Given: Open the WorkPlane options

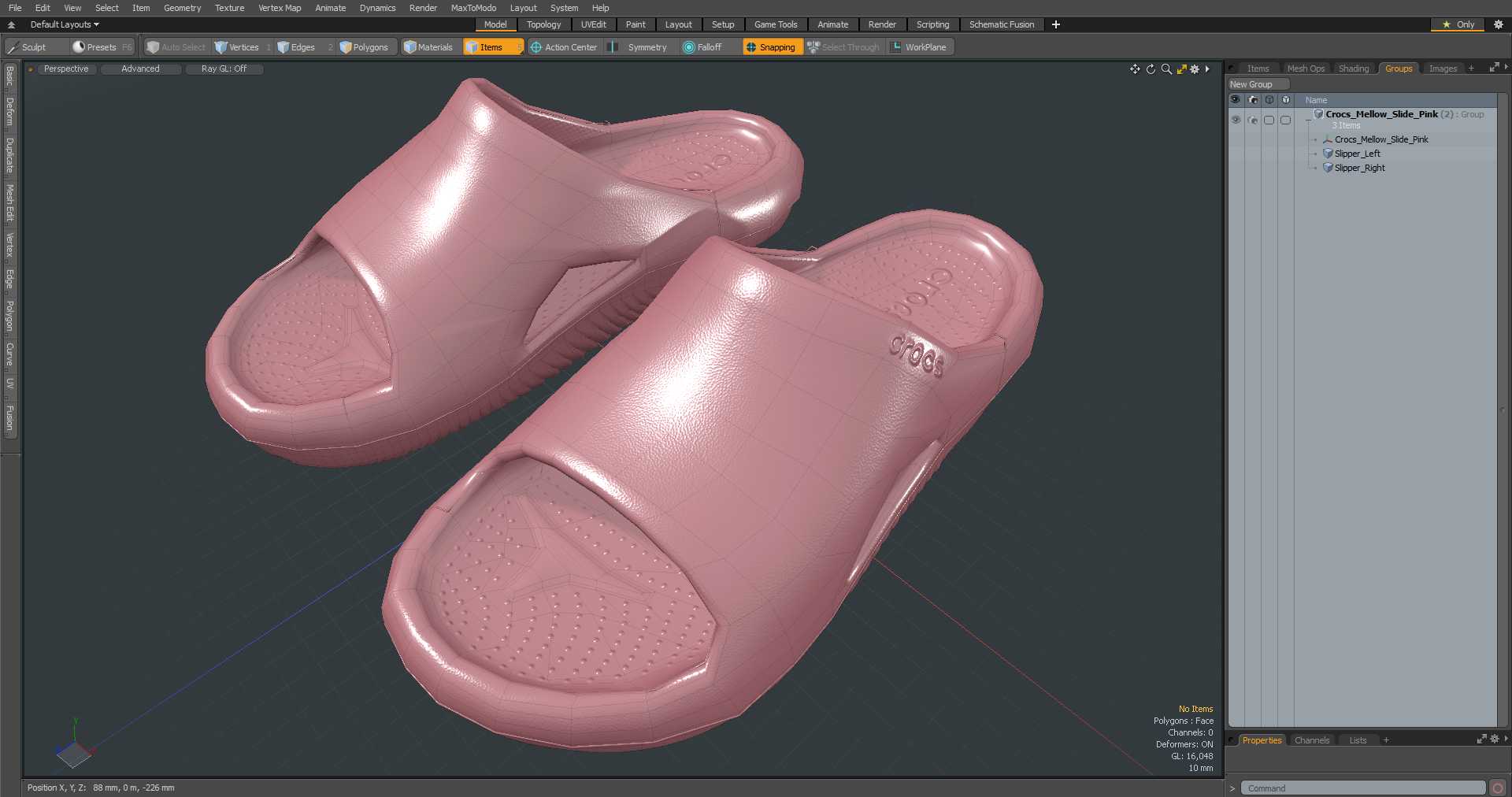Looking at the screenshot, I should 920,47.
